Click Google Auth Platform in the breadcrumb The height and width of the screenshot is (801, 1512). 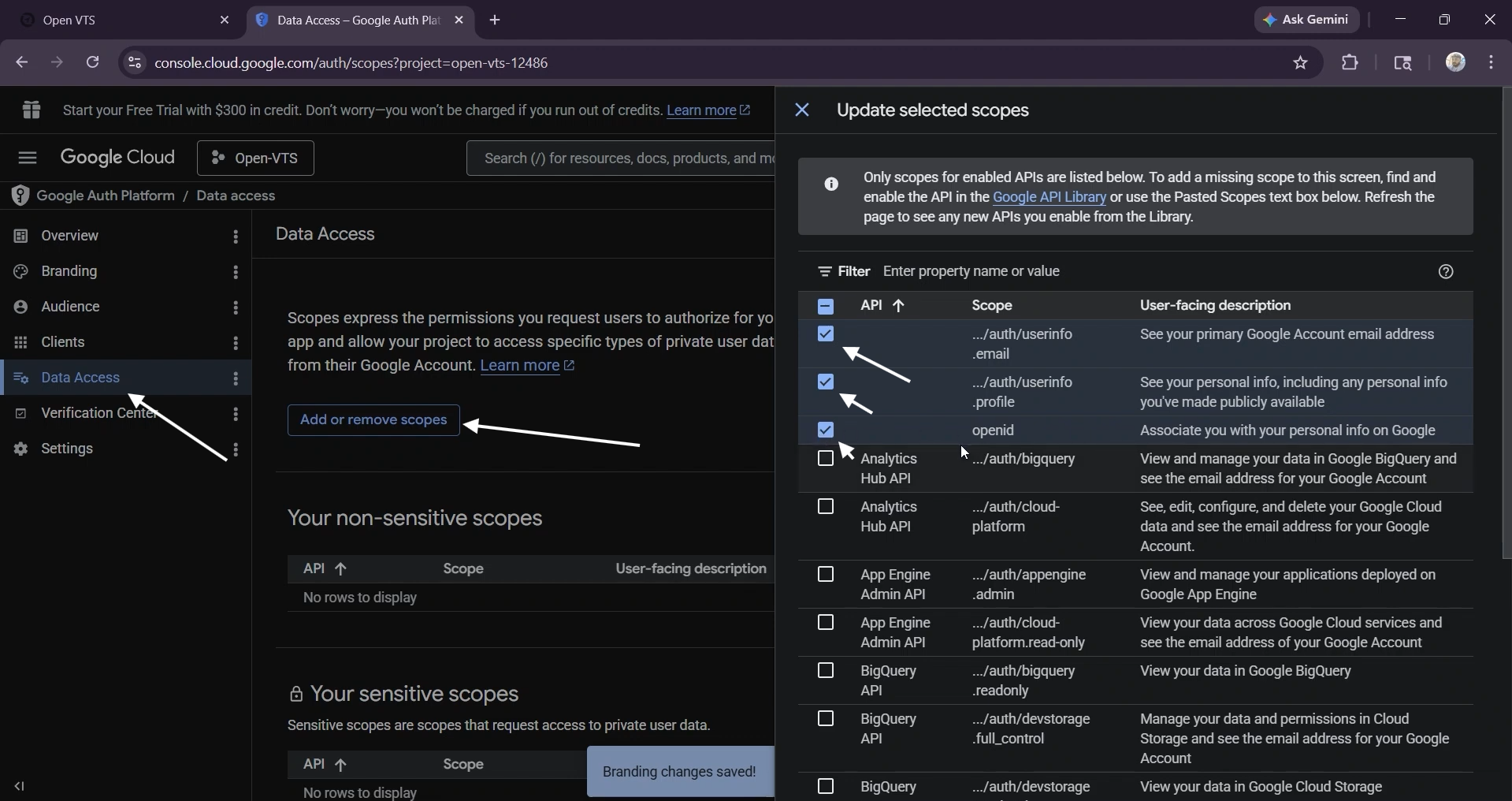coord(106,196)
